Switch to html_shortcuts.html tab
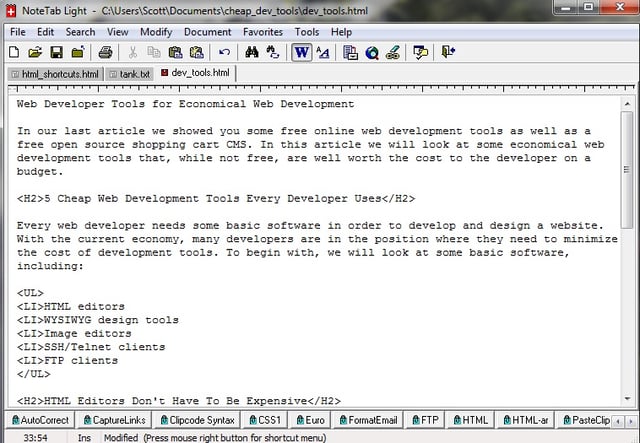Image resolution: width=640 pixels, height=443 pixels. [56, 74]
